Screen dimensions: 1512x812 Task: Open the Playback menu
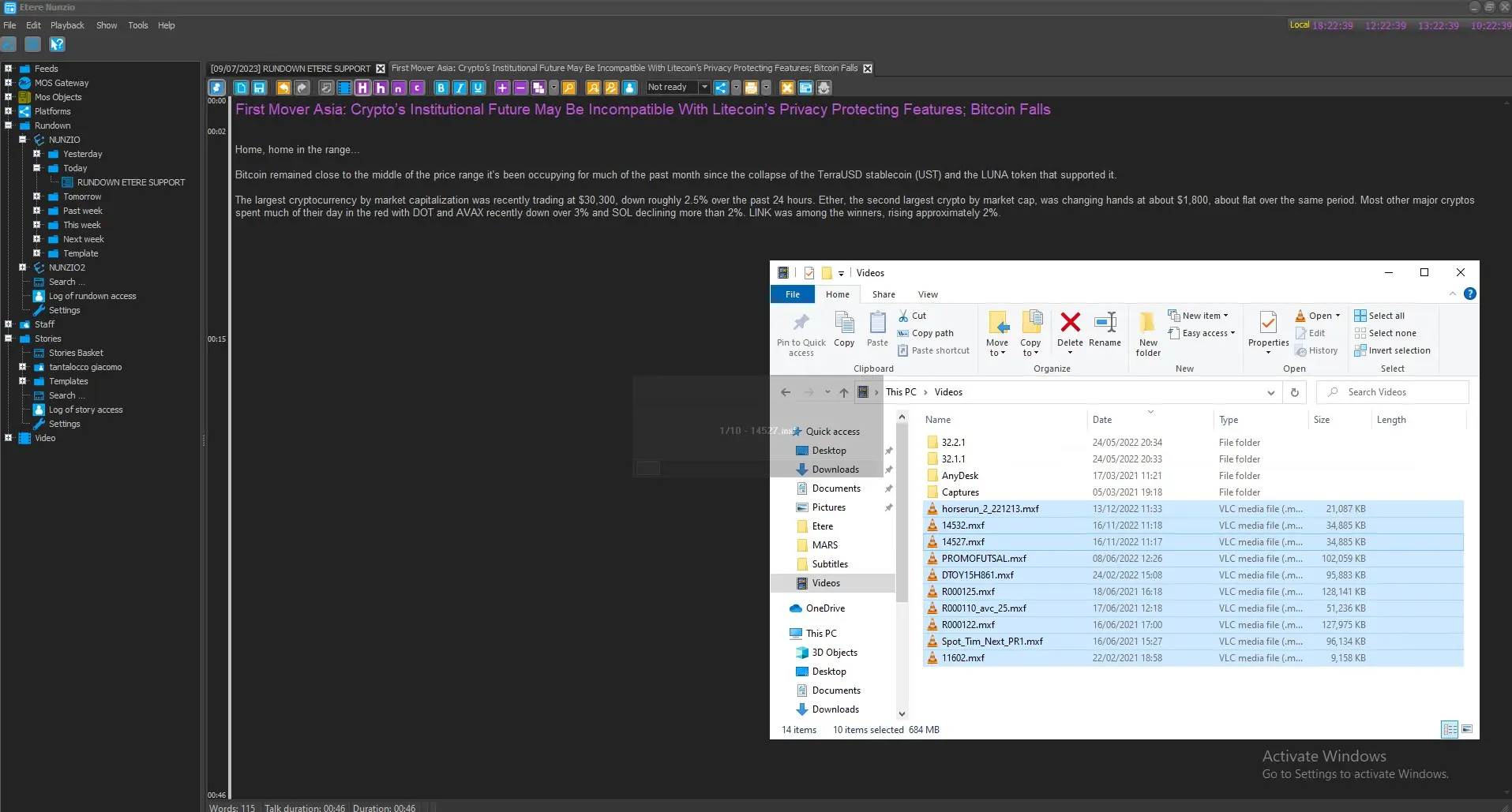coord(67,25)
